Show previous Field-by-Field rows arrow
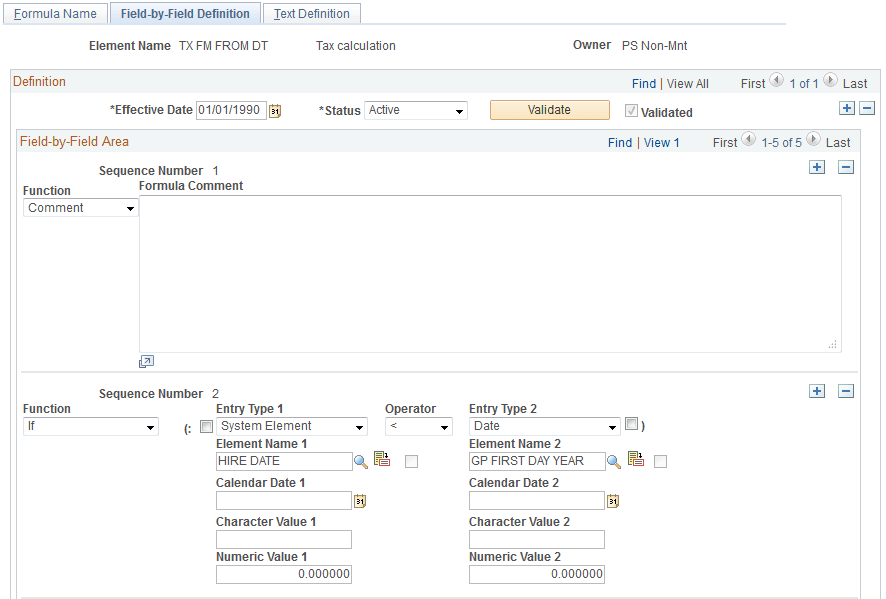886x599 pixels. [748, 140]
